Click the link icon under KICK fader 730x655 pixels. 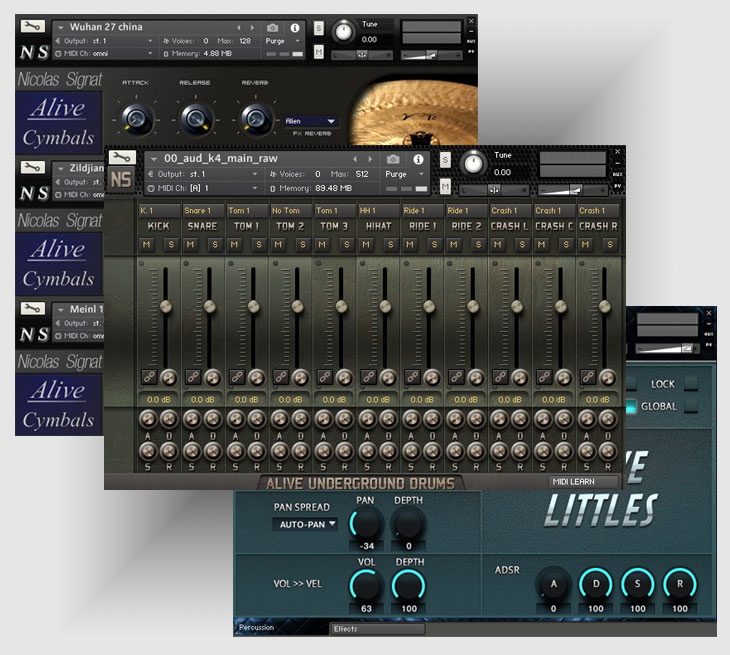click(147, 376)
